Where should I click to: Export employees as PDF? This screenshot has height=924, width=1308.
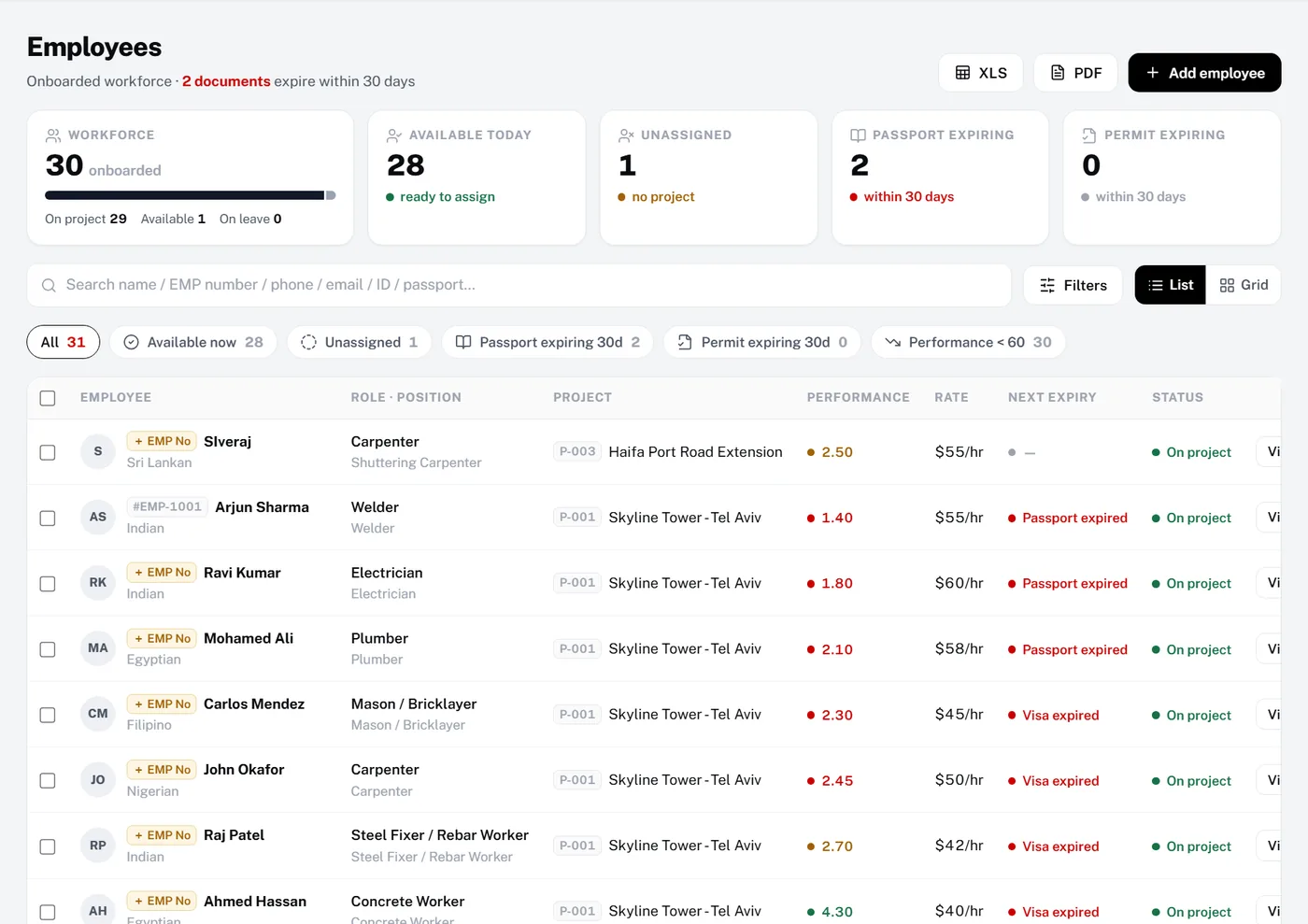(x=1075, y=73)
